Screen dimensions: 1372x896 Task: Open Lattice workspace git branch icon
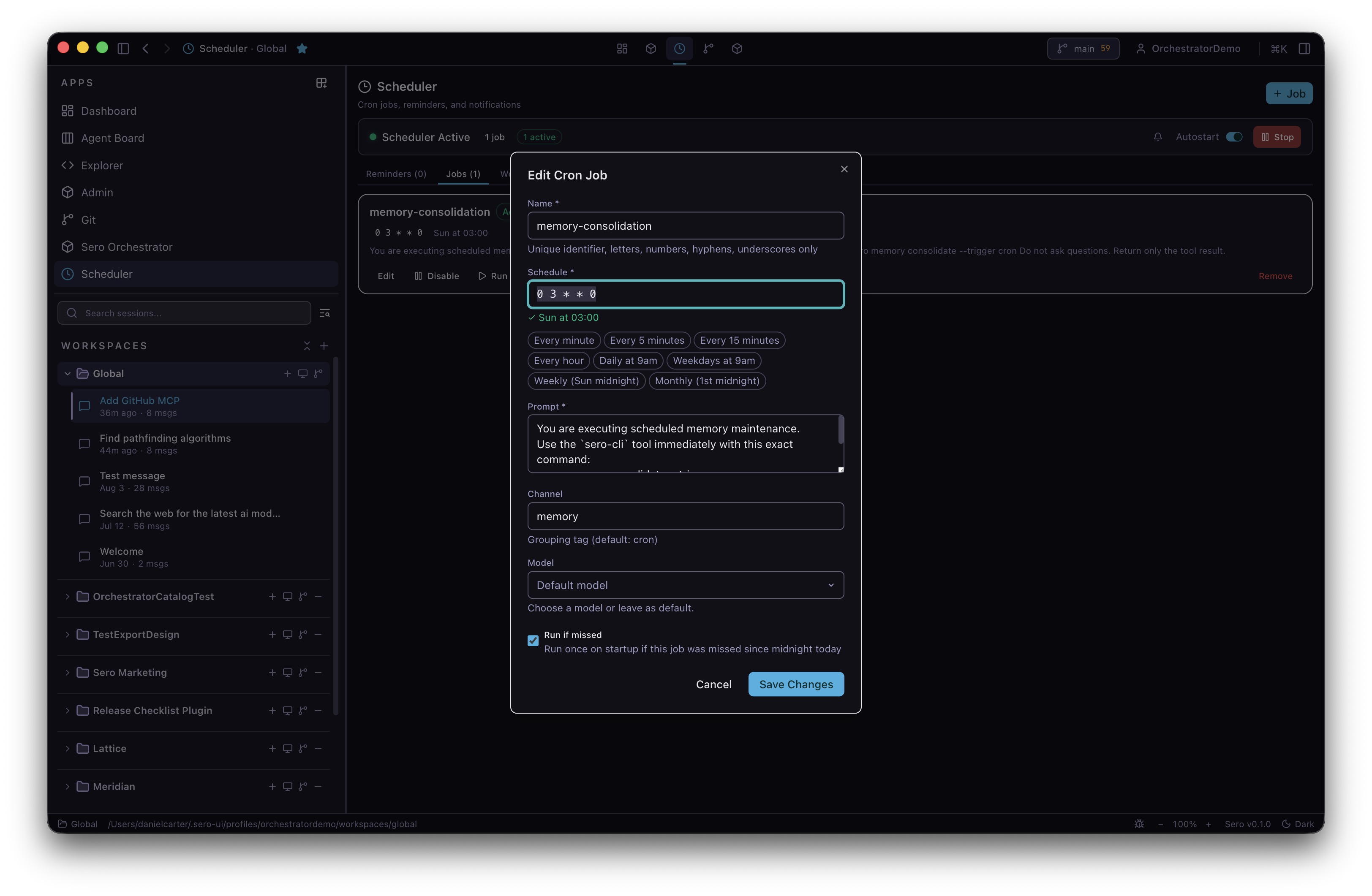[302, 749]
